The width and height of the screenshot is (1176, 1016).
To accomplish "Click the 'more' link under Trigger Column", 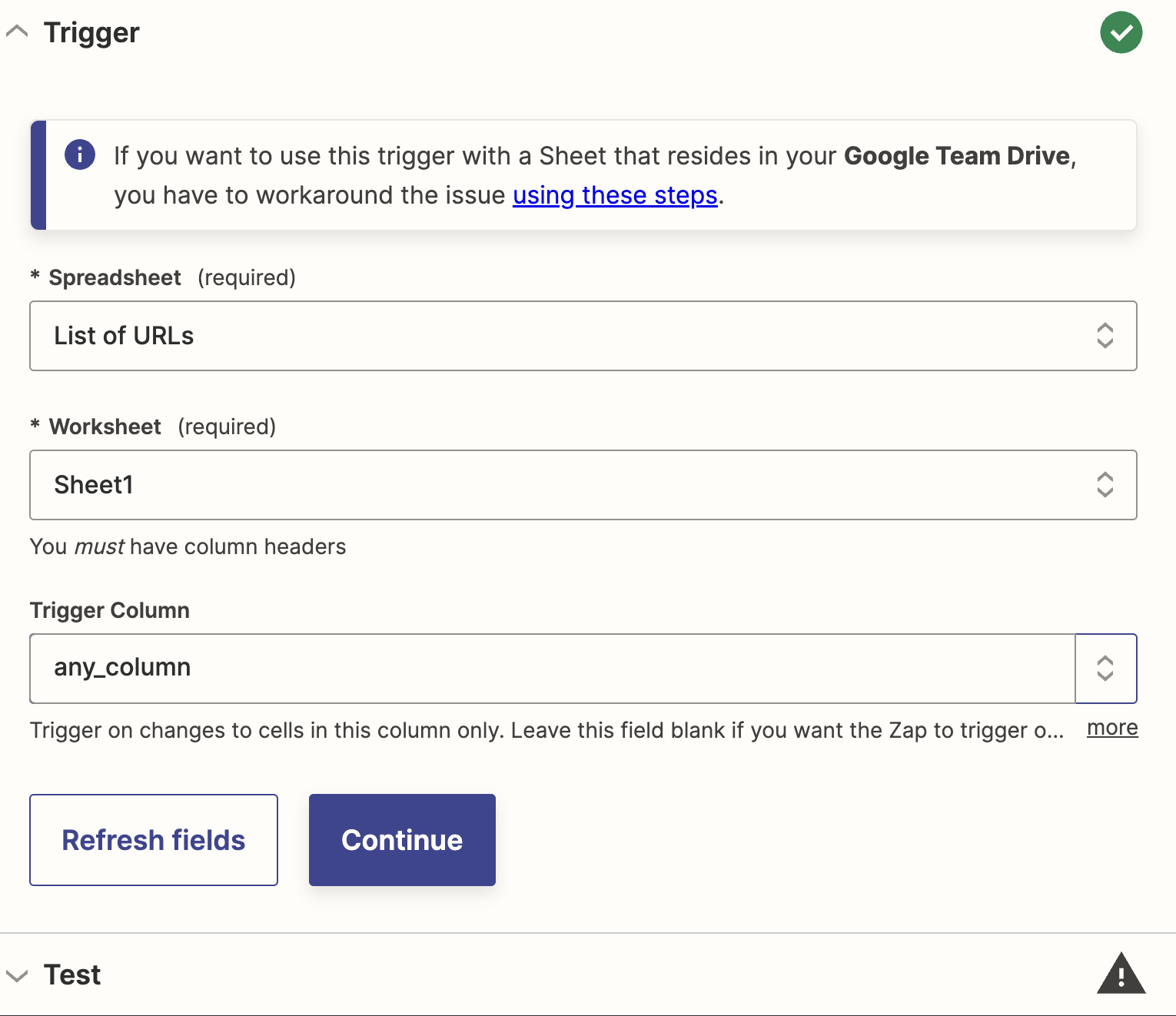I will (1111, 728).
